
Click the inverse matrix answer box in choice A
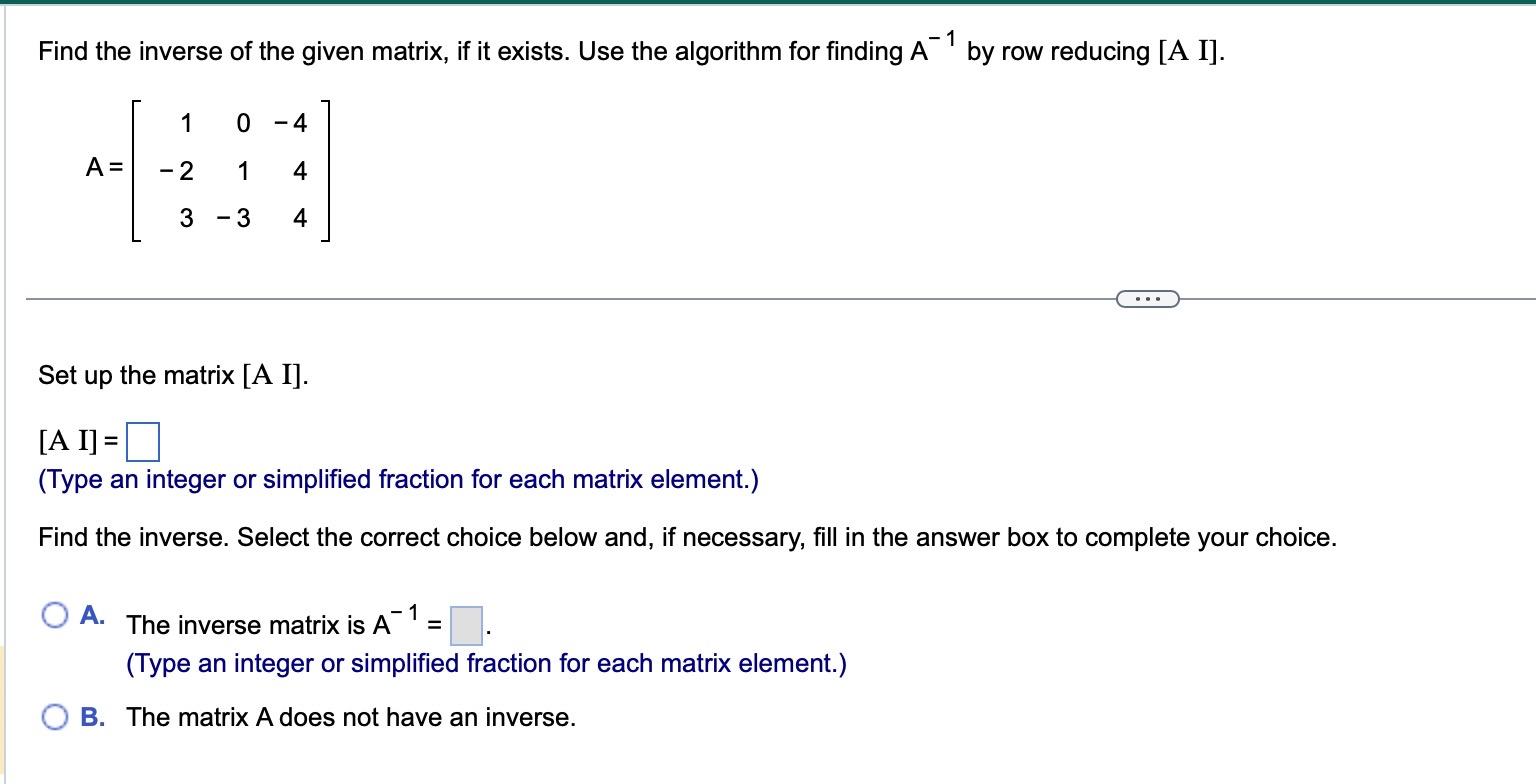(x=464, y=625)
